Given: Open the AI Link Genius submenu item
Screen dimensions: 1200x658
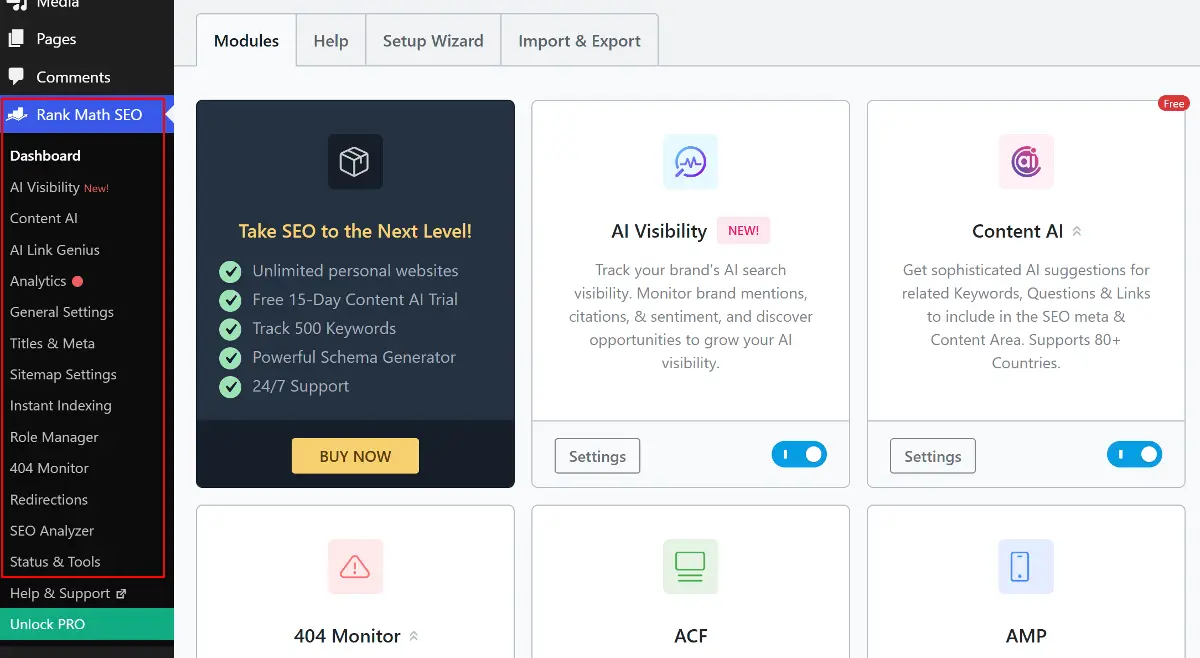Looking at the screenshot, I should [x=55, y=250].
